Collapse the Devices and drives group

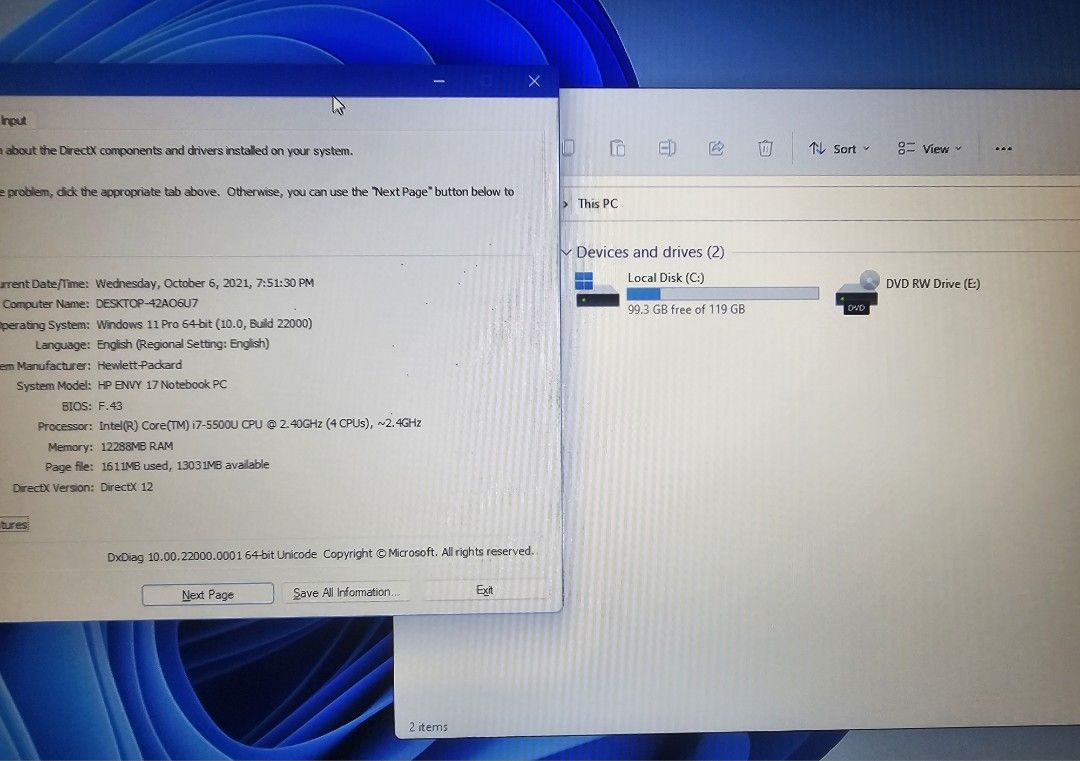tap(566, 252)
